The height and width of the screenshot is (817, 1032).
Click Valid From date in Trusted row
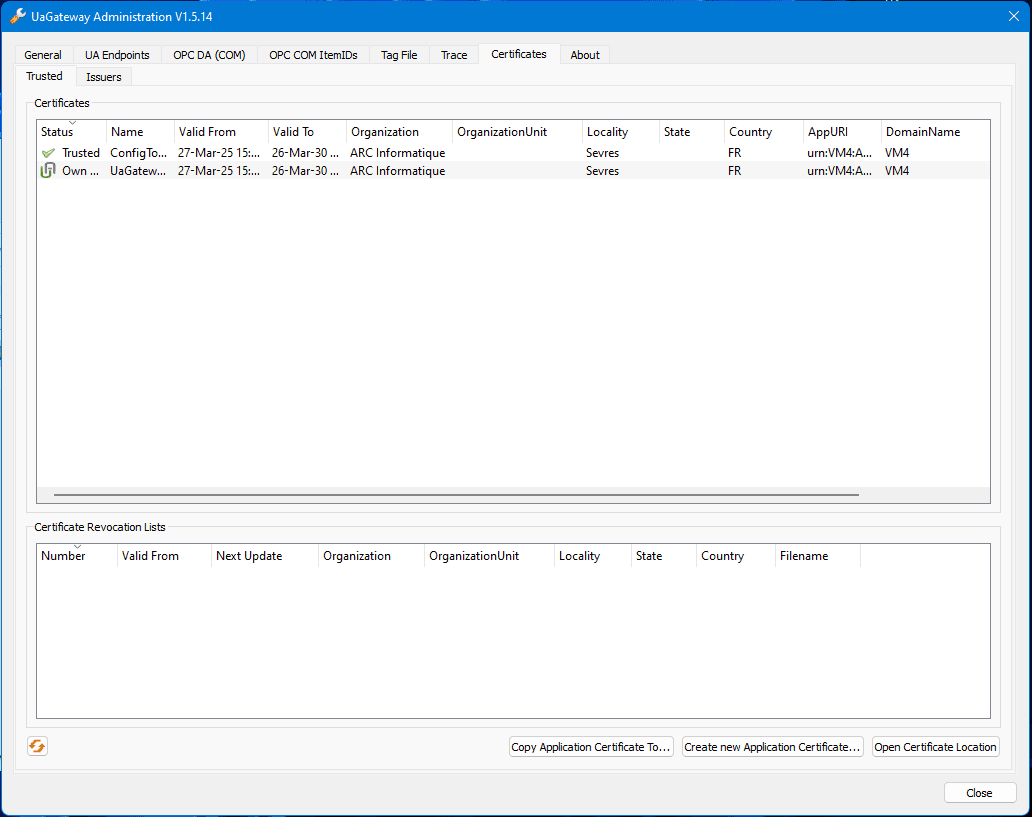coord(219,153)
